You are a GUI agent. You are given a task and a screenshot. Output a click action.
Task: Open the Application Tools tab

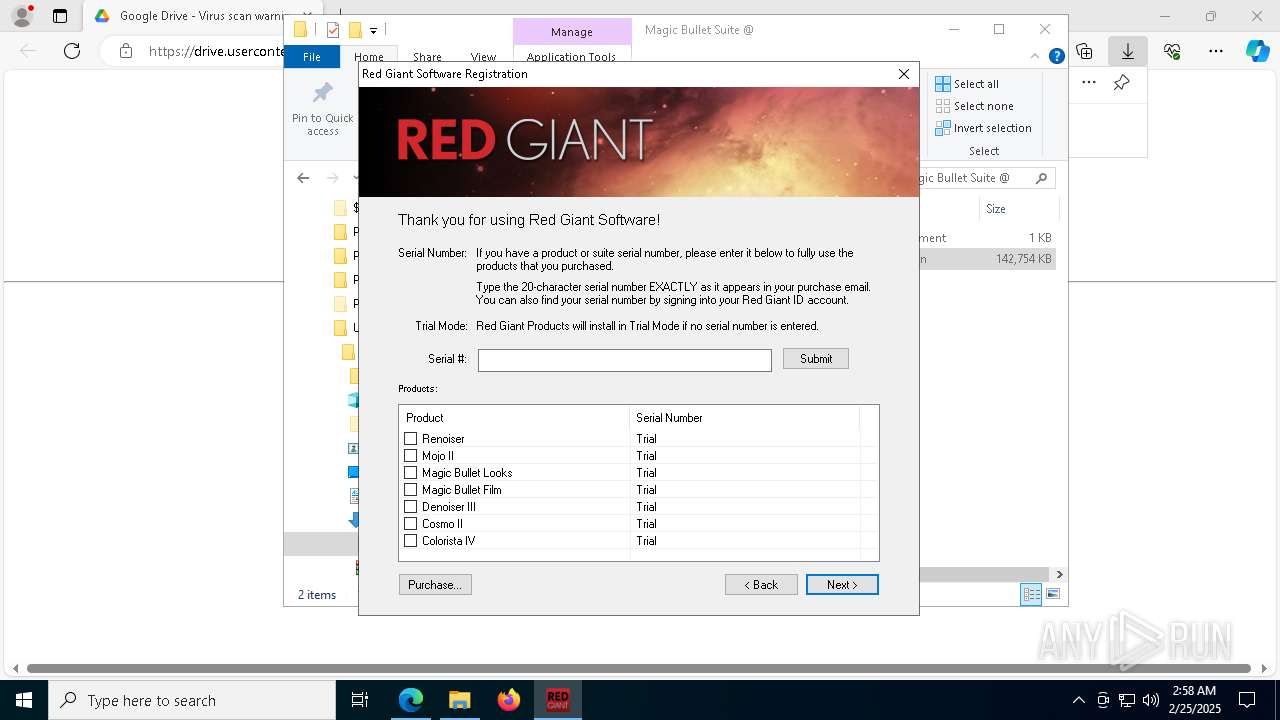click(571, 57)
